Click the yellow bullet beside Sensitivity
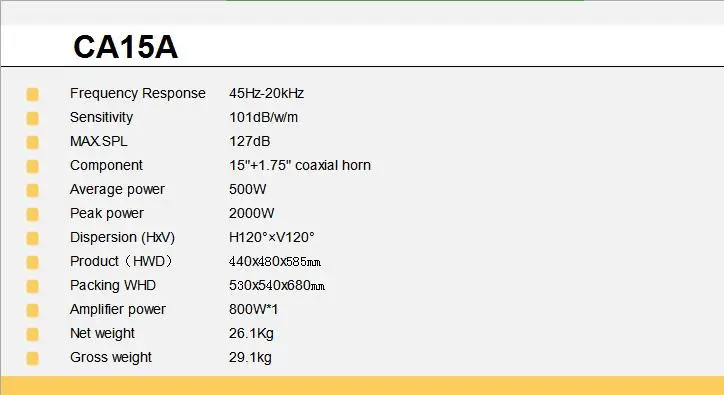 tap(32, 118)
